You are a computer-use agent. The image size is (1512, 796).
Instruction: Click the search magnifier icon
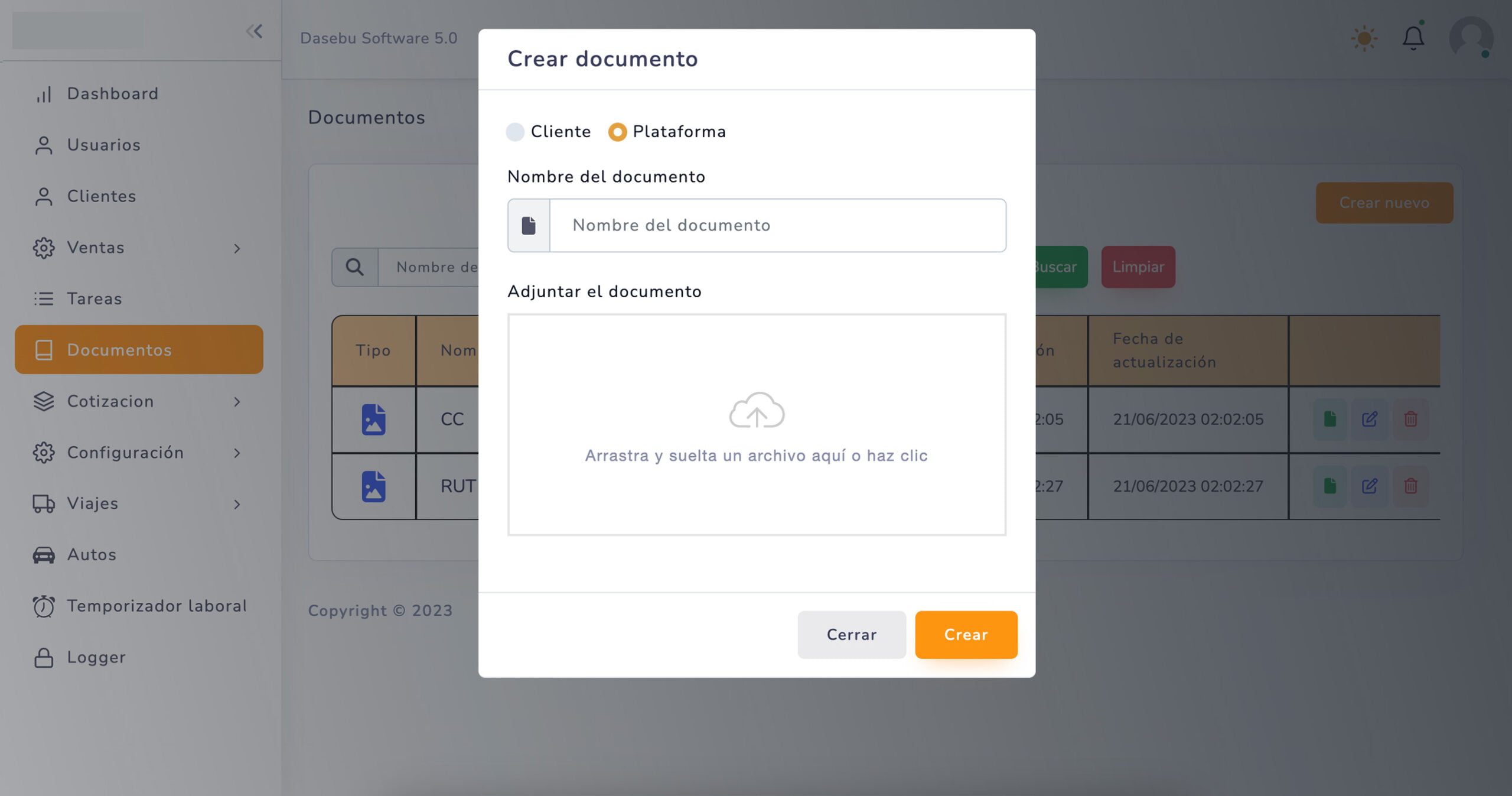pos(354,267)
